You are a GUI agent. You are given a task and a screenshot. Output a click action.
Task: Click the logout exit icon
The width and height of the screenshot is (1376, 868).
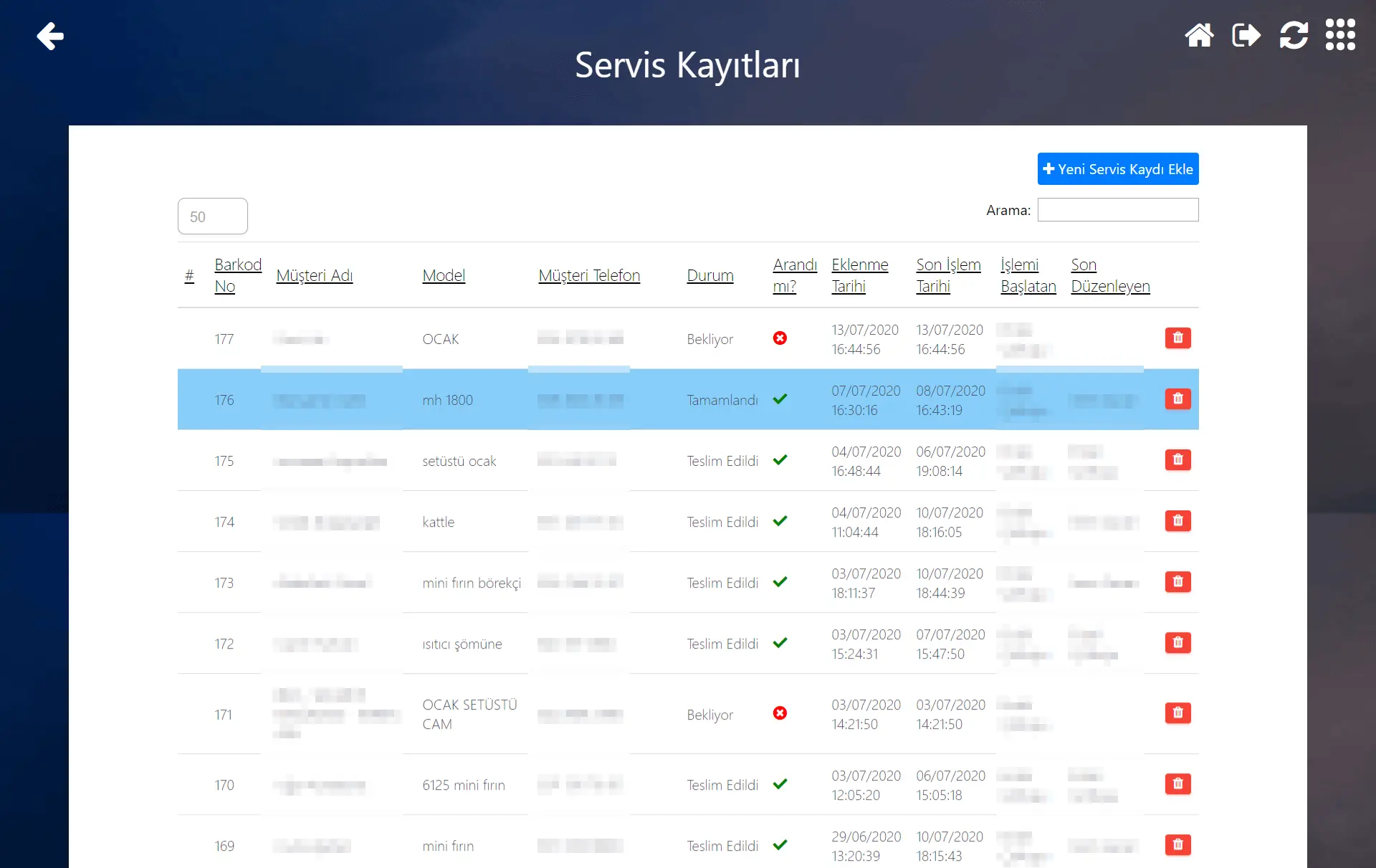pos(1246,35)
